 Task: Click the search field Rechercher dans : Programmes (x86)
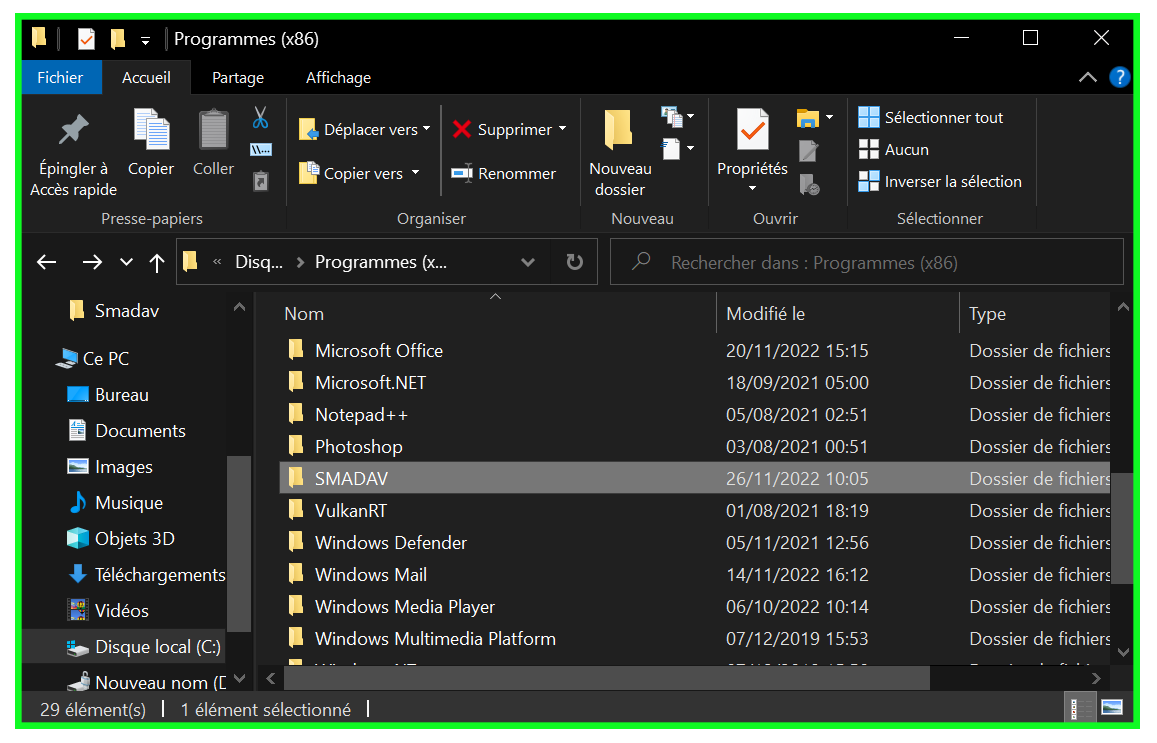point(867,262)
